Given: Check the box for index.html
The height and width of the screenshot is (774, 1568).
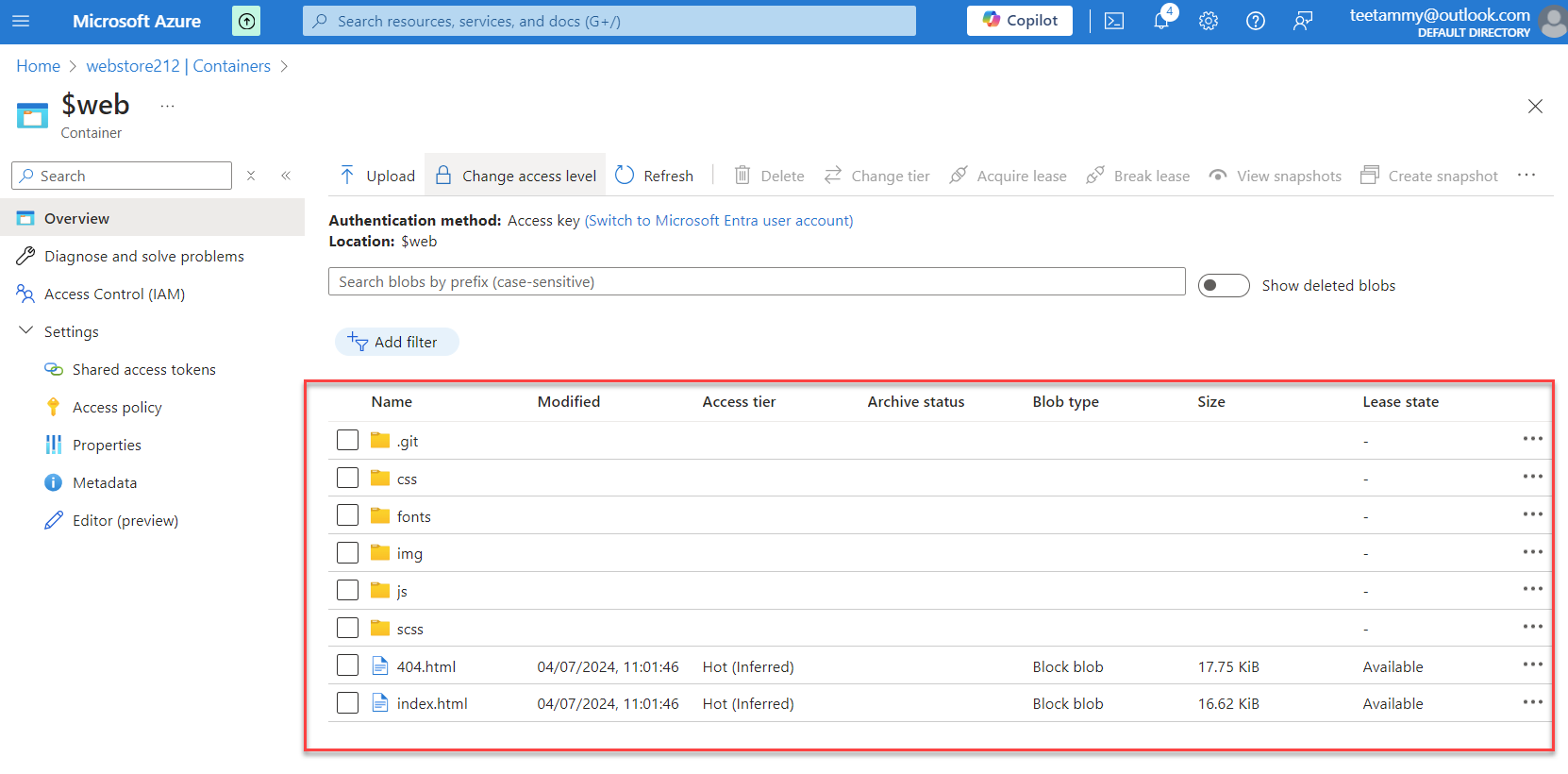Looking at the screenshot, I should [x=348, y=703].
